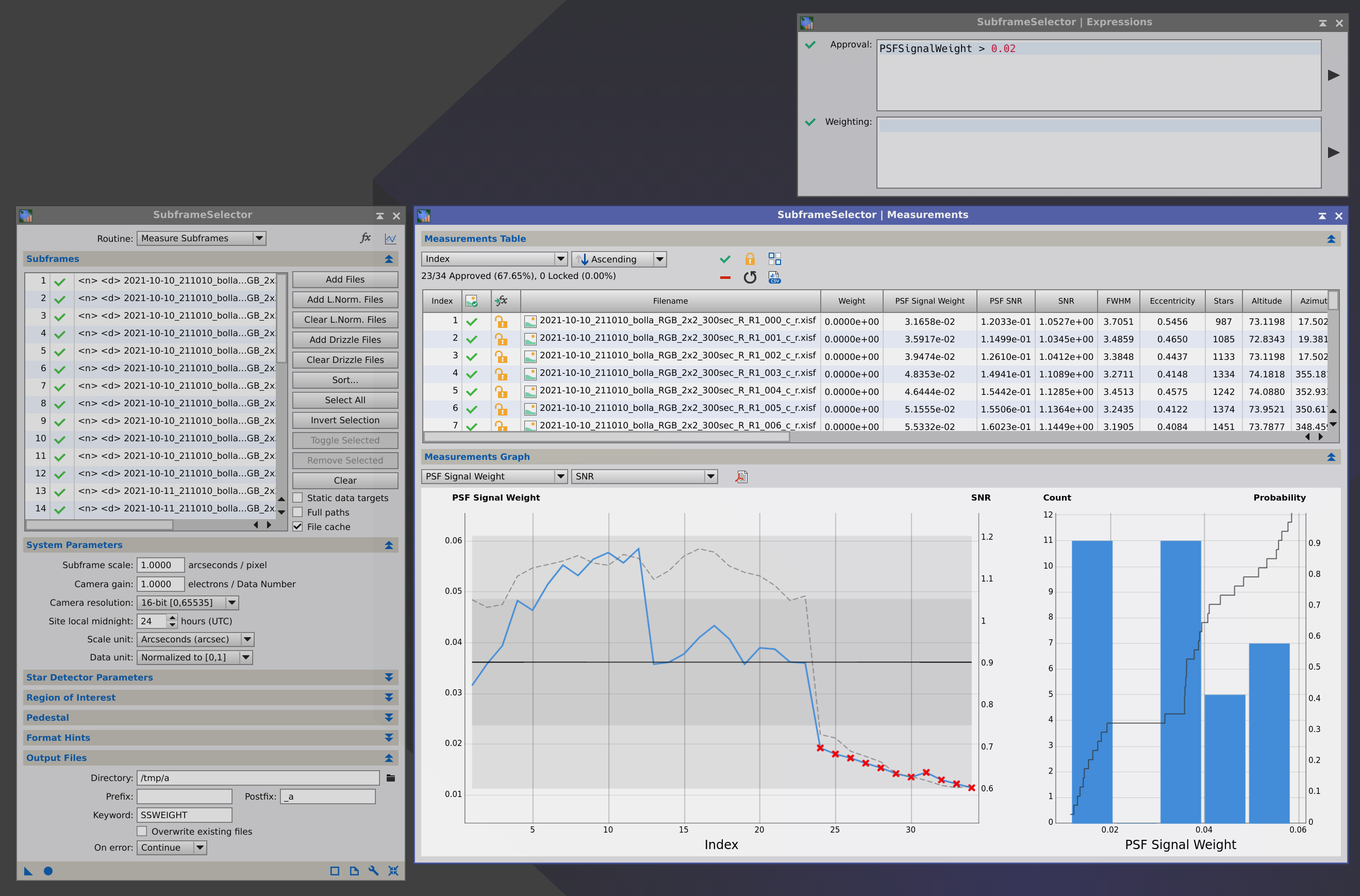Run the Weighting expression play arrow
This screenshot has width=1360, height=896.
pyautogui.click(x=1334, y=153)
